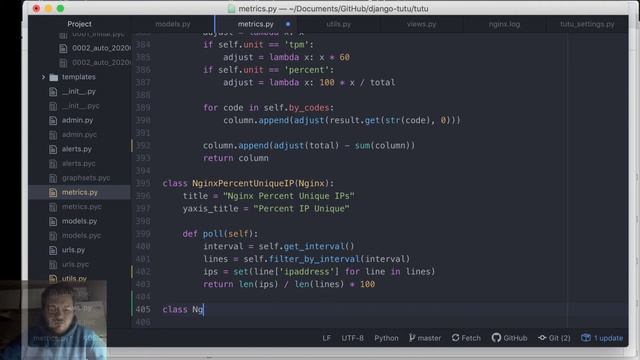
Task: Click the class NginxPercentUniqueIP definition line
Action: [248, 183]
